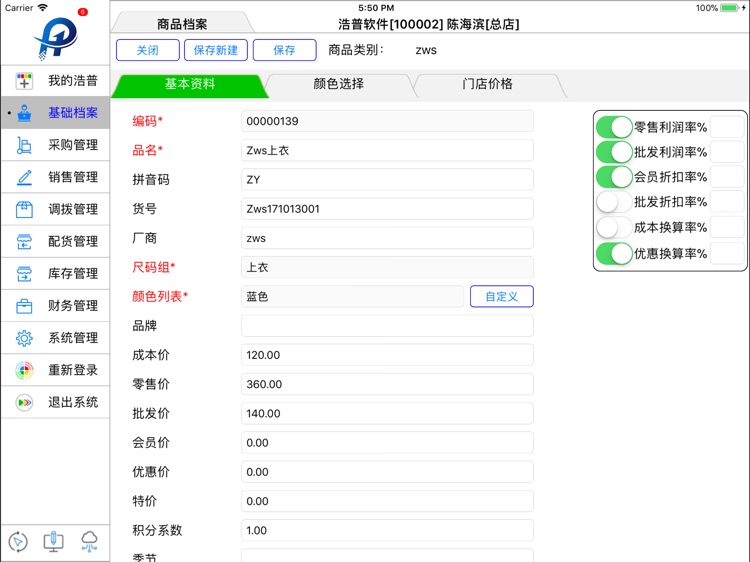750x562 pixels.
Task: Toggle 批发利润率% switch
Action: click(615, 152)
